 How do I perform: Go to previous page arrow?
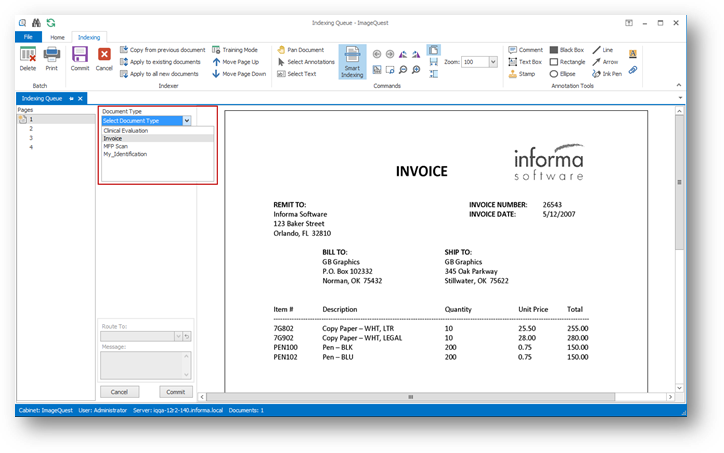pyautogui.click(x=377, y=54)
